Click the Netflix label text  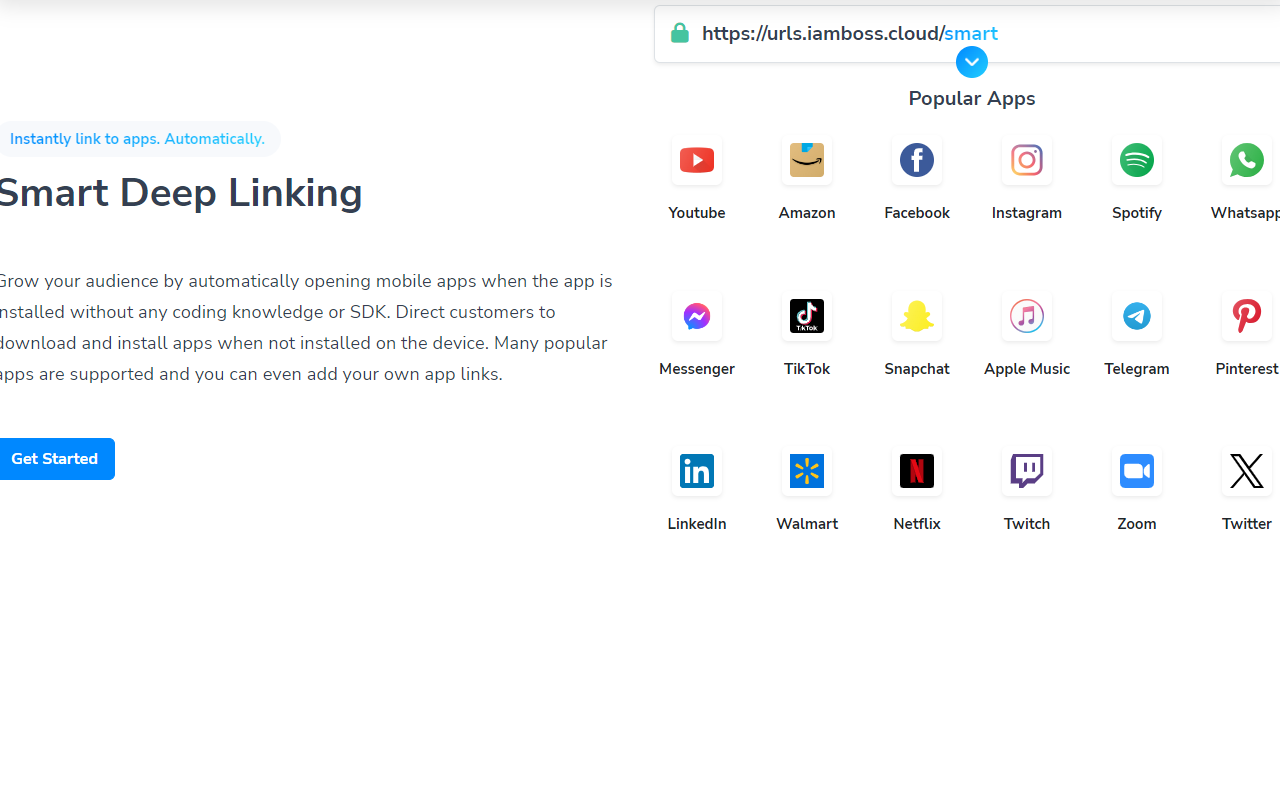pyautogui.click(x=917, y=524)
